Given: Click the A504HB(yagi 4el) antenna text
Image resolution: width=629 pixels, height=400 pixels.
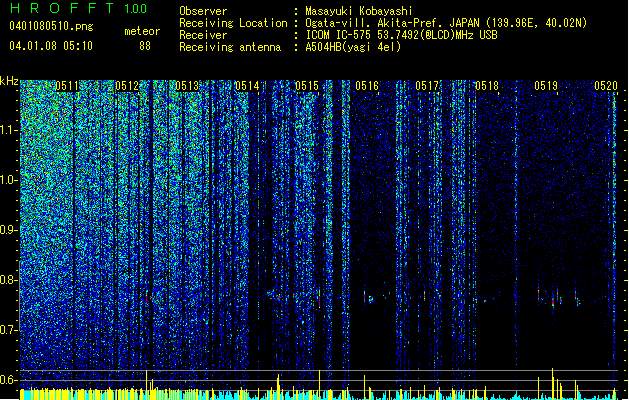Looking at the screenshot, I should pos(353,47).
